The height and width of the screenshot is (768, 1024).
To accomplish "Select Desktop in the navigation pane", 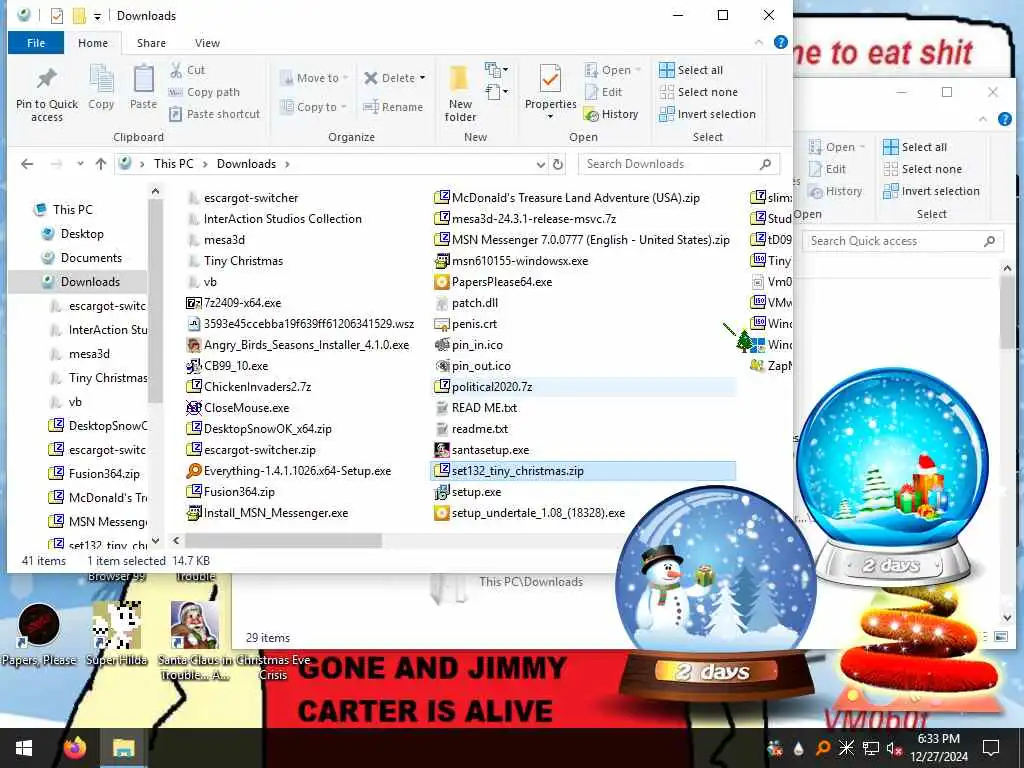I will click(82, 234).
